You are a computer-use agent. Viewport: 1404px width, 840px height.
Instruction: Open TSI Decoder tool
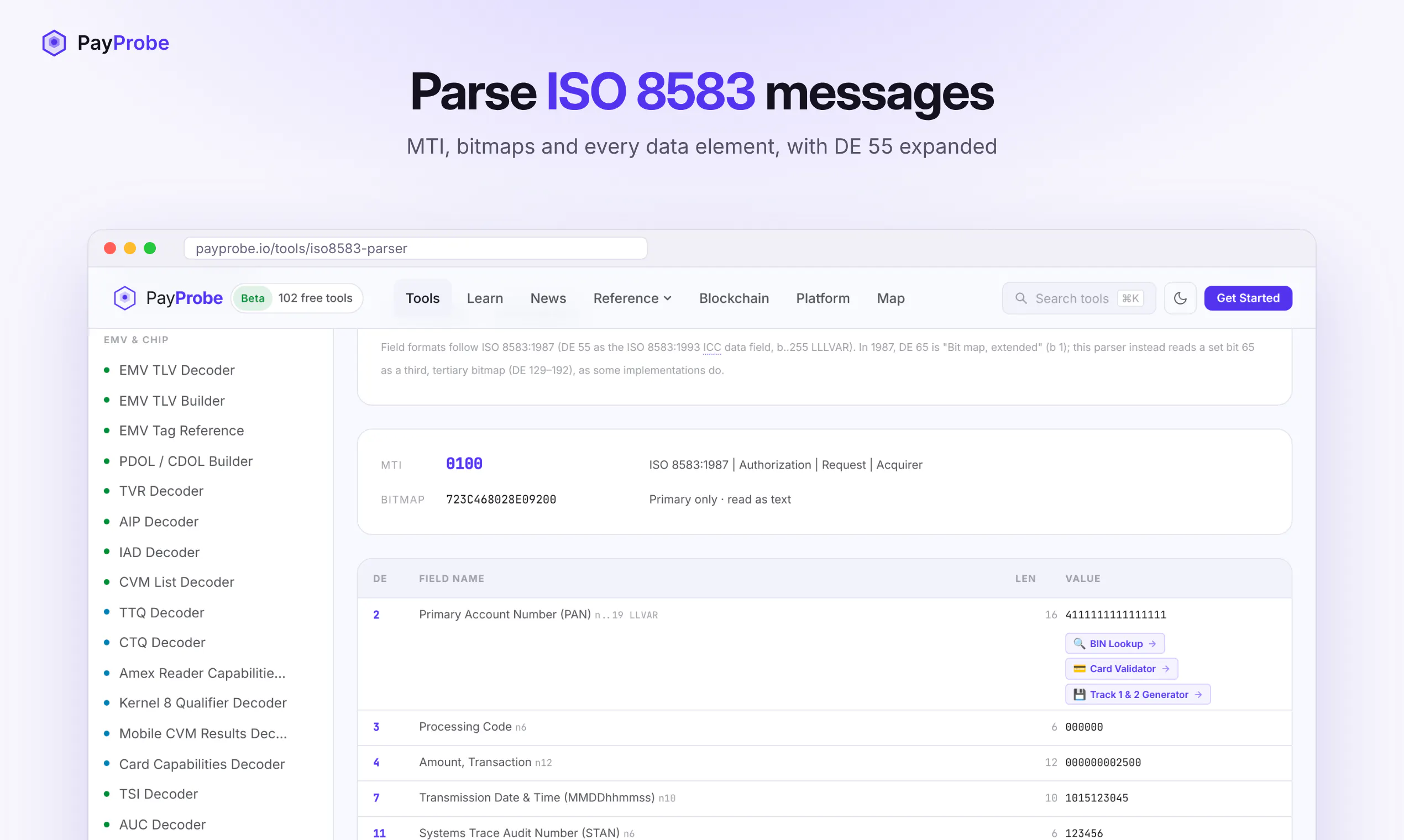point(159,794)
